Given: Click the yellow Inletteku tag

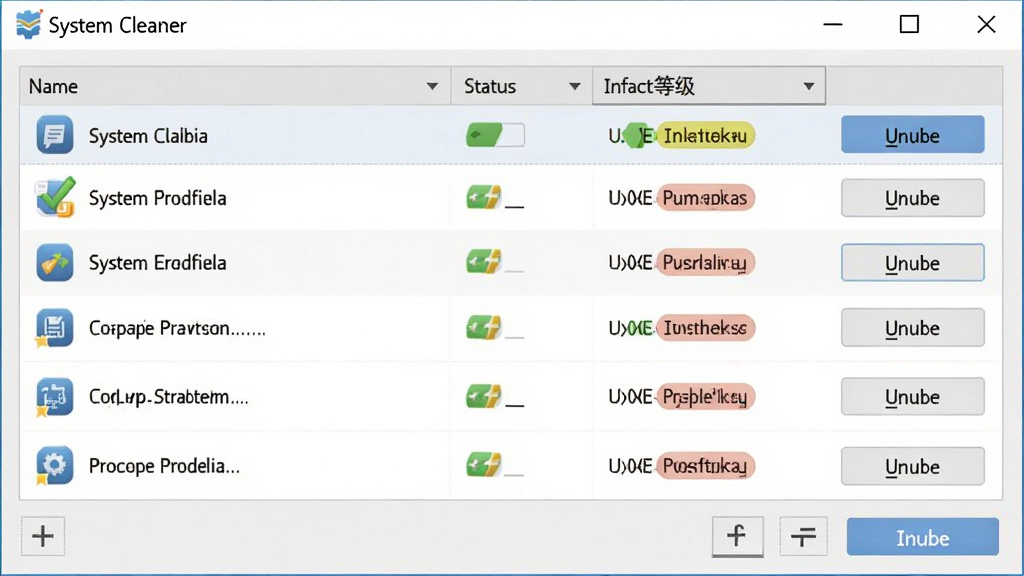Looking at the screenshot, I should click(x=705, y=135).
